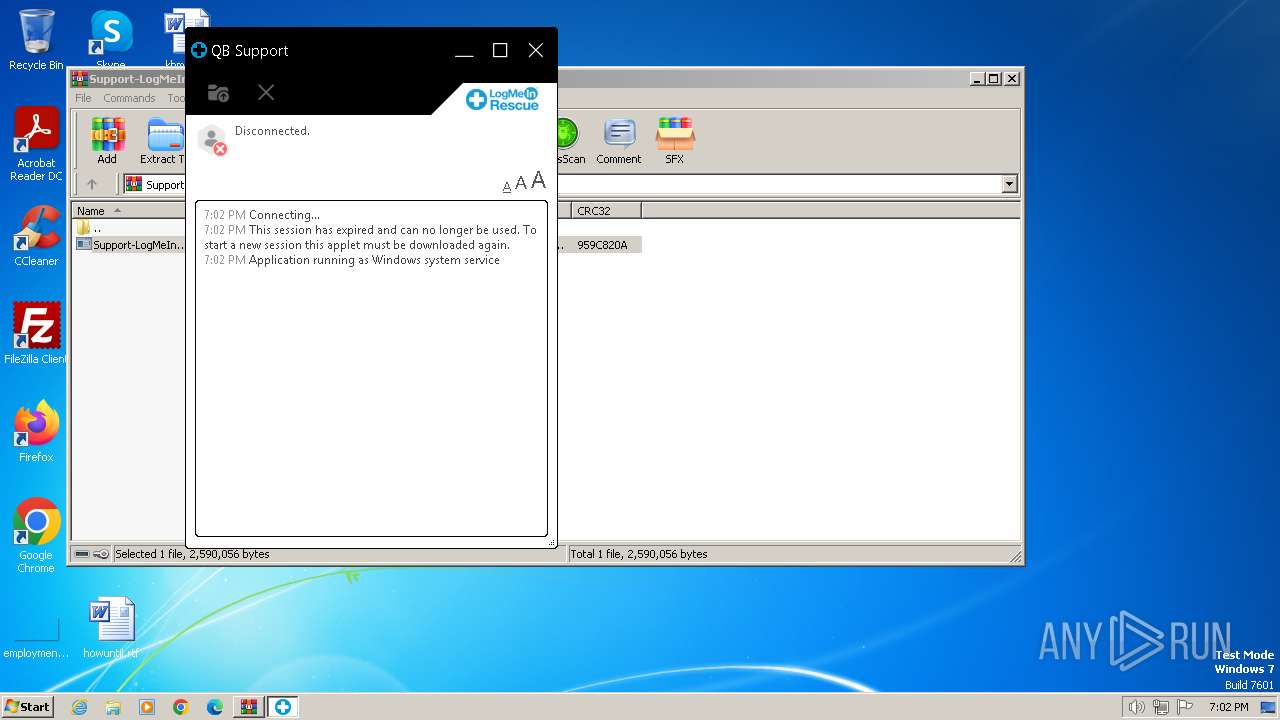Screen dimensions: 1280x720
Task: Open Windows Media Player from taskbar
Action: tap(147, 707)
